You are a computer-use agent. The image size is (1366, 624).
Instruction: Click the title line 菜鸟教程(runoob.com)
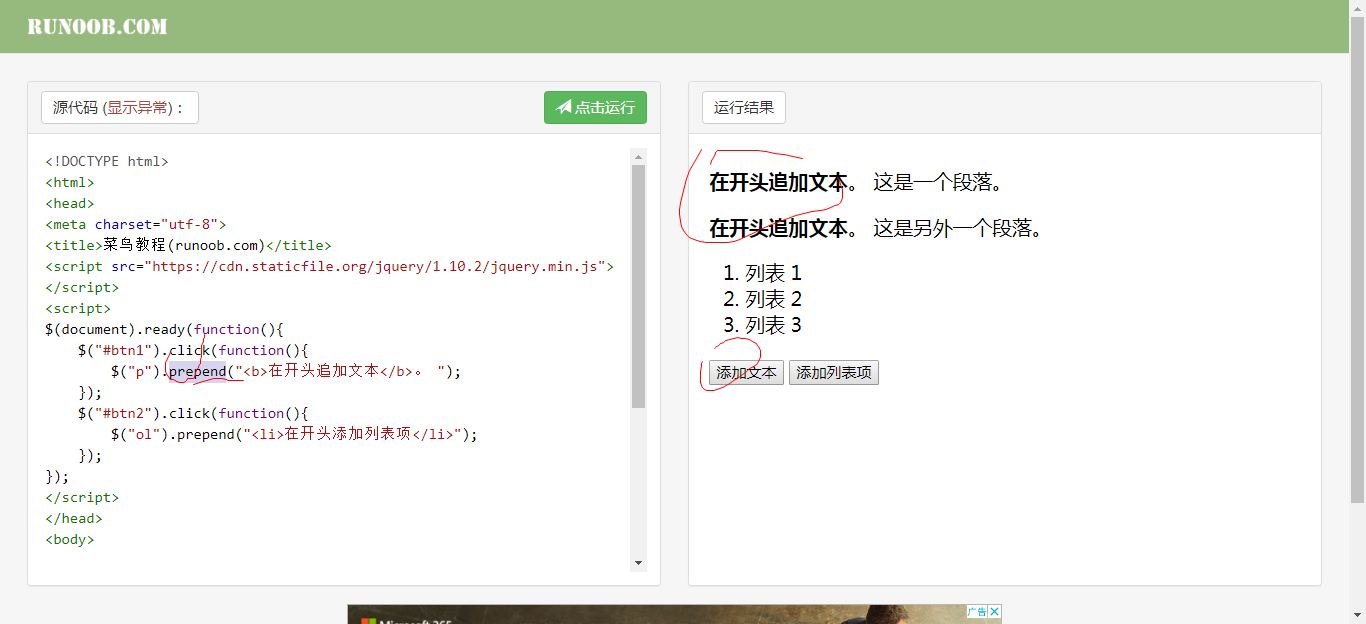(x=188, y=245)
